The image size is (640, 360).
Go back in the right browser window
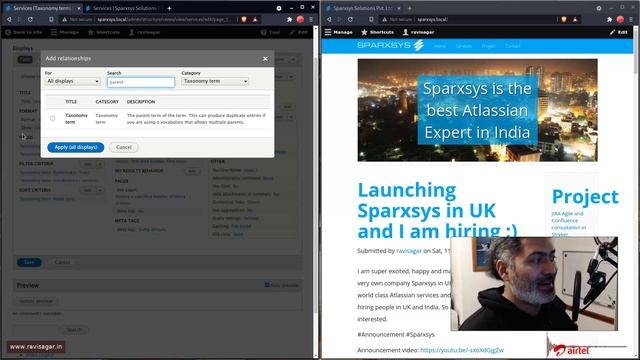coord(329,19)
